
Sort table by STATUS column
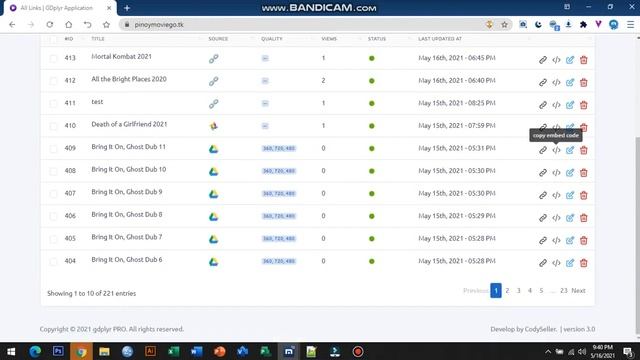tap(377, 39)
